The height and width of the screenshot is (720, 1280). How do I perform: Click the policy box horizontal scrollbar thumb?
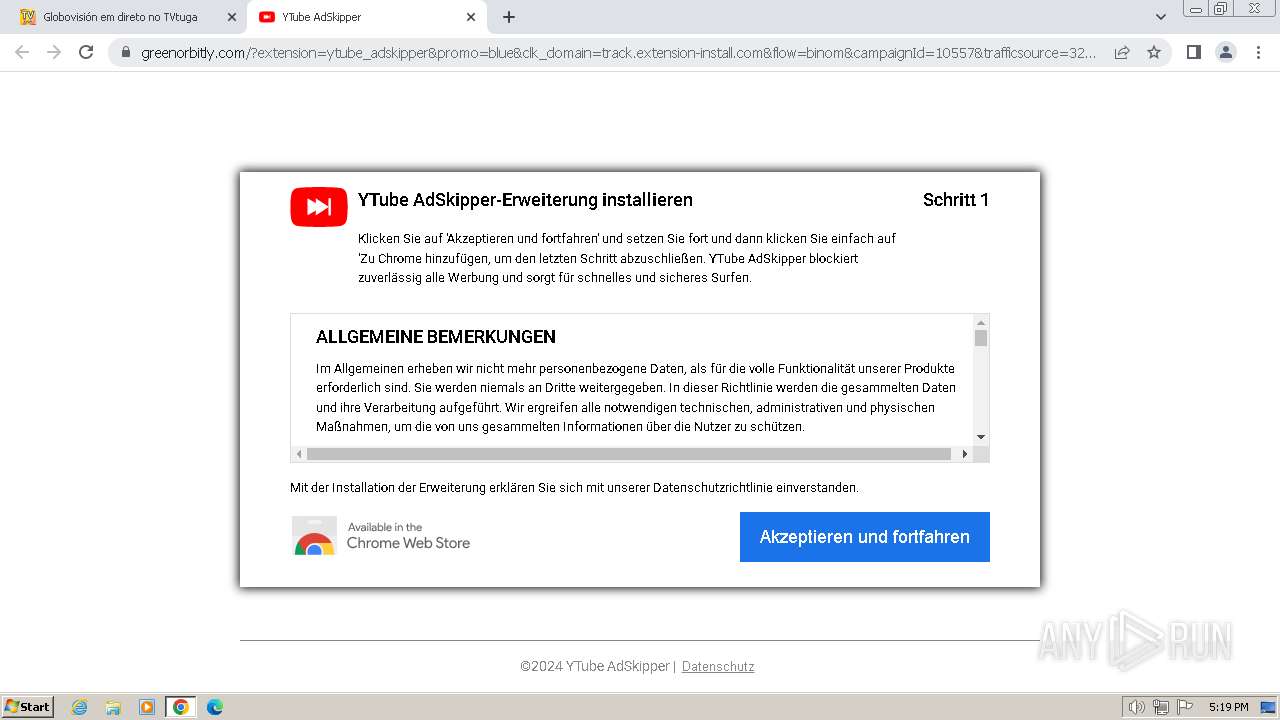[628, 454]
